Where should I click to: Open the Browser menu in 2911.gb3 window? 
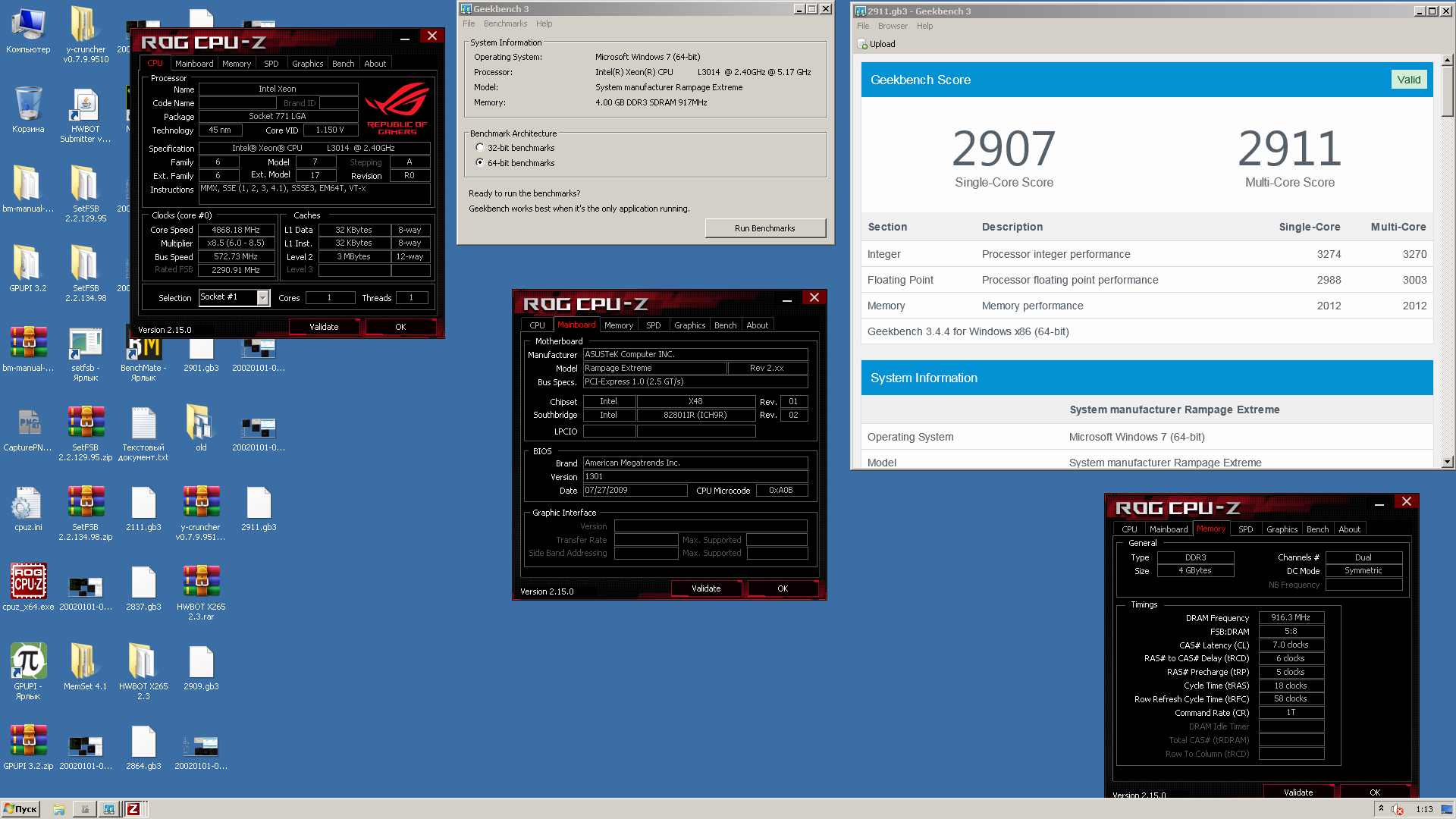pyautogui.click(x=893, y=26)
